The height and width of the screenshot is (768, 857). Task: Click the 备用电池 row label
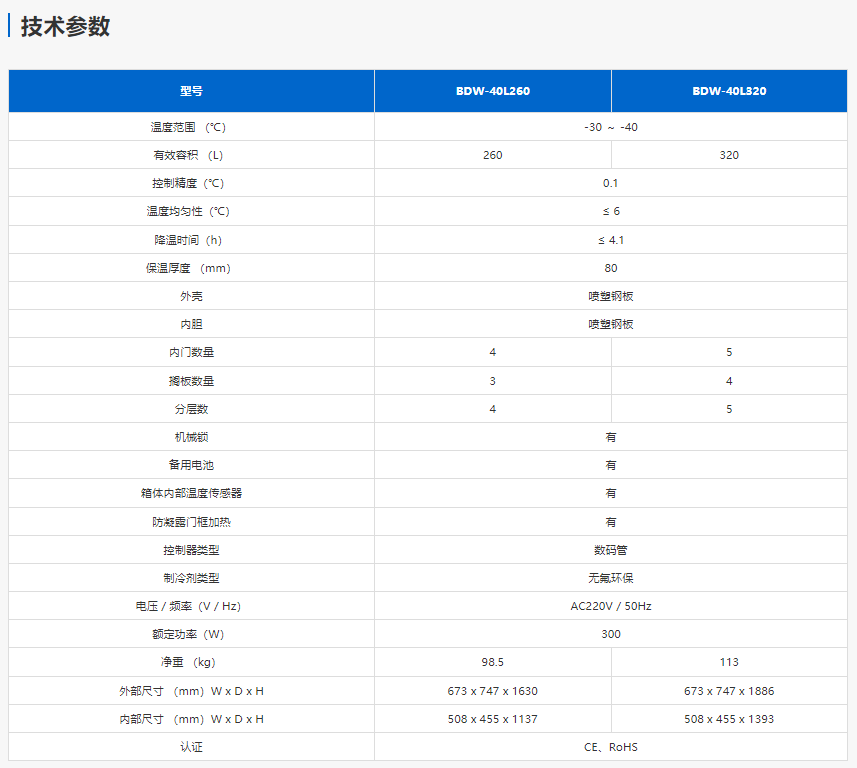pos(191,465)
